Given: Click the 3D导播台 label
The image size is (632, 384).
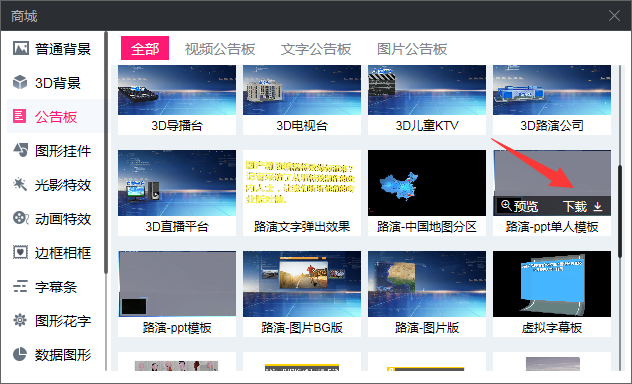Looking at the screenshot, I should click(x=177, y=125).
